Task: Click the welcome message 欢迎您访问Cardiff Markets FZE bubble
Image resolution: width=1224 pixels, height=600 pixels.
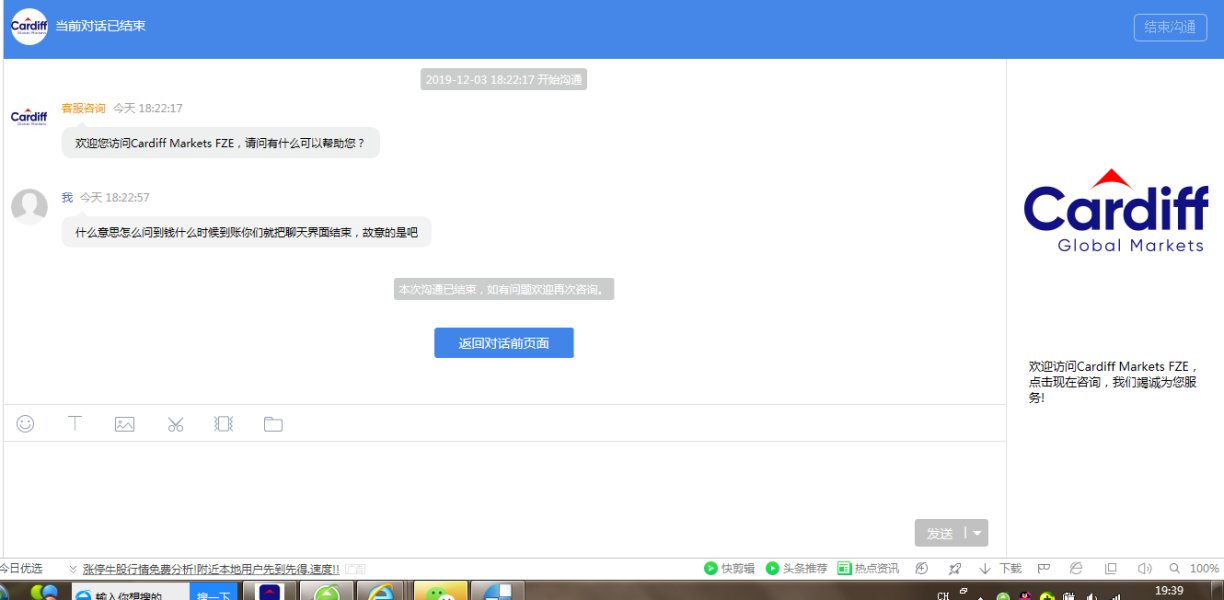Action: tap(221, 143)
